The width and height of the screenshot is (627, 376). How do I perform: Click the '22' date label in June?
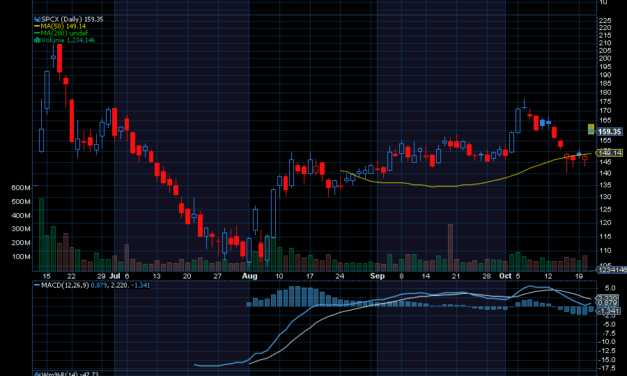[71, 276]
